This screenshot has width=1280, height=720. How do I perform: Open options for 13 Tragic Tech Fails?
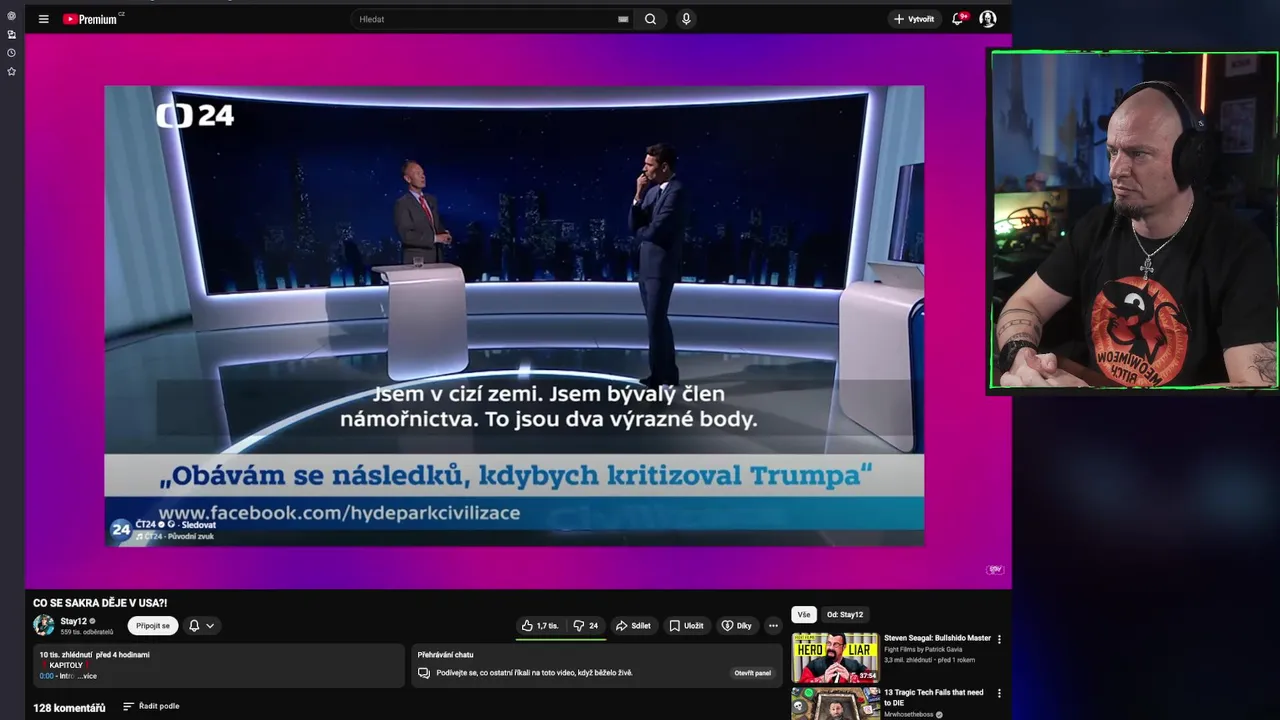coord(999,693)
